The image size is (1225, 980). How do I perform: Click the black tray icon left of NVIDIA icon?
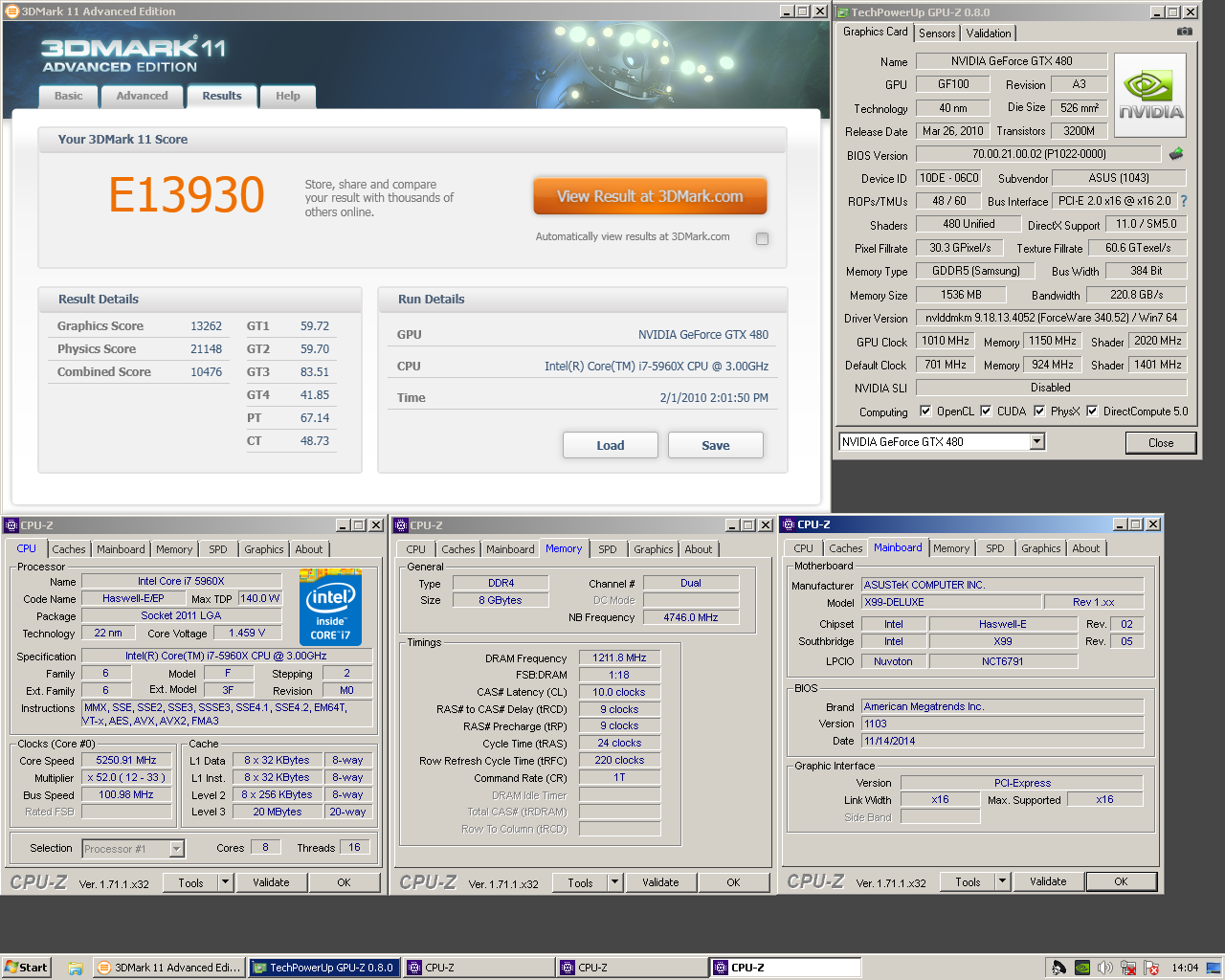pyautogui.click(x=1058, y=968)
